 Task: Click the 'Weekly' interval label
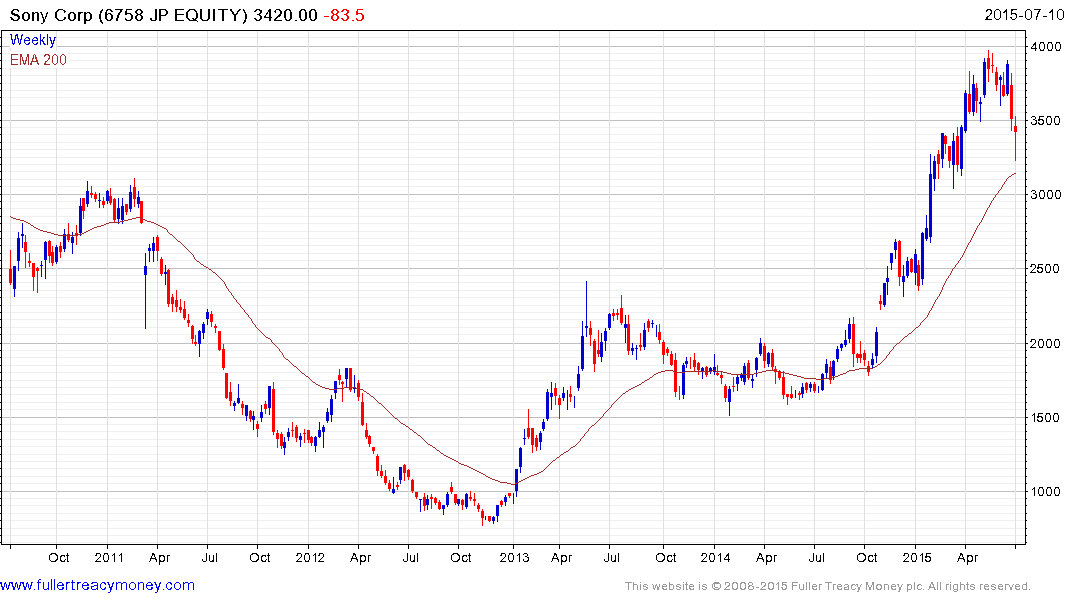(x=33, y=40)
